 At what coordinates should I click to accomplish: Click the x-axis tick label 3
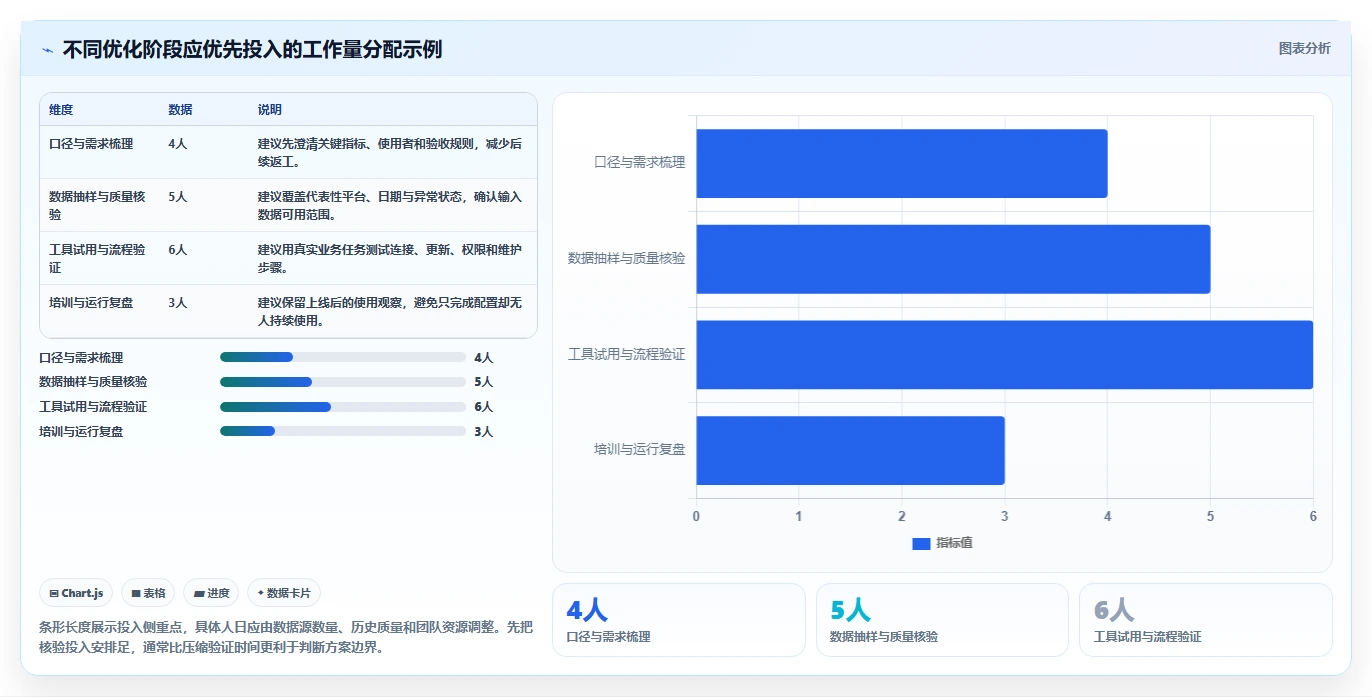(1004, 516)
